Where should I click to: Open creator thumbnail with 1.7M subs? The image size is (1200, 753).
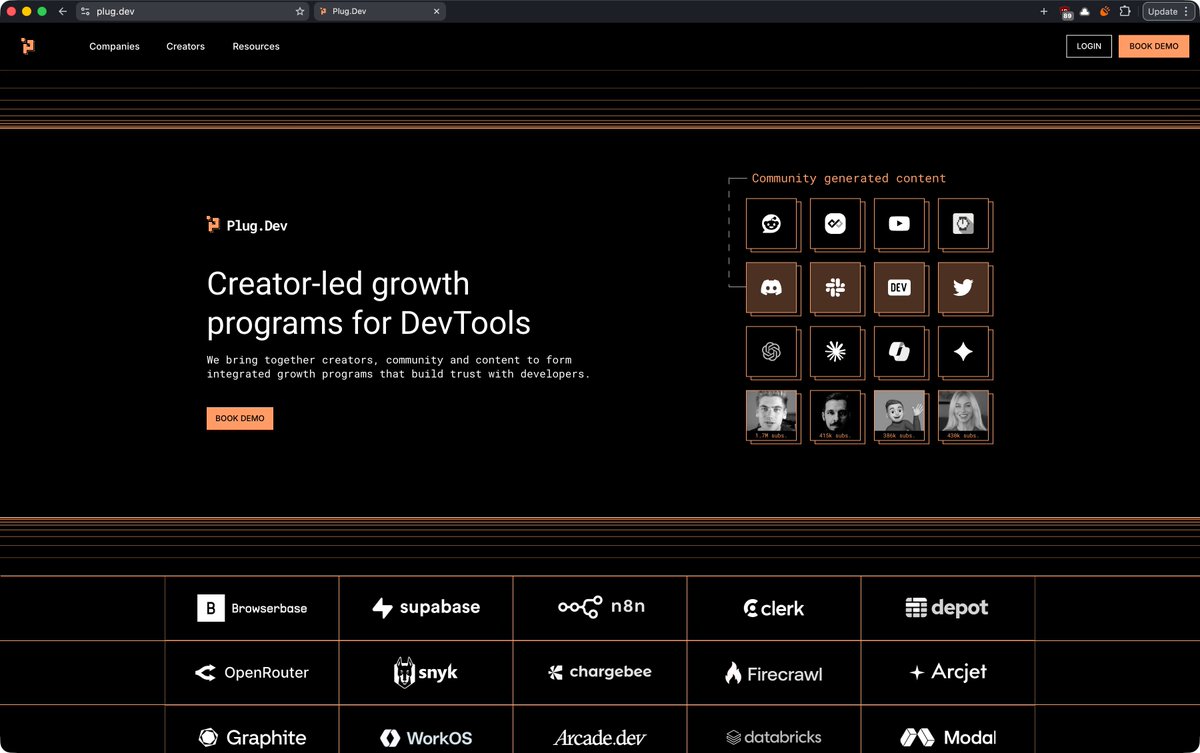point(771,415)
